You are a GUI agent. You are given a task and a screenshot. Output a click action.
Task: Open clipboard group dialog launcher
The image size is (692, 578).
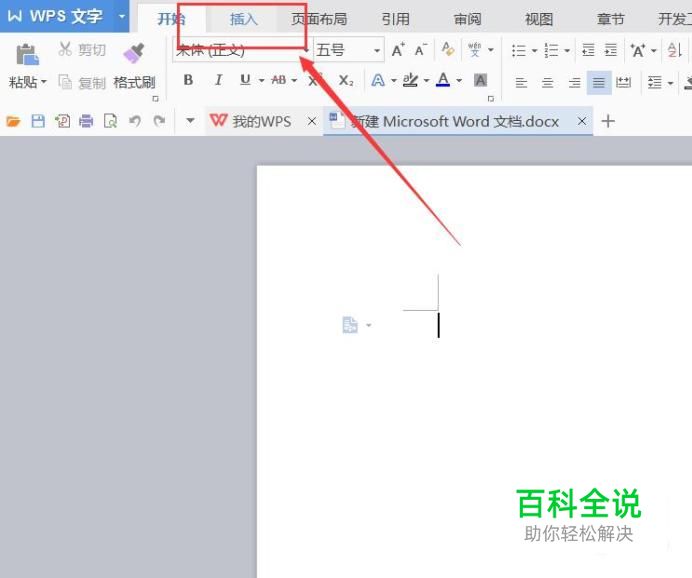[x=155, y=99]
